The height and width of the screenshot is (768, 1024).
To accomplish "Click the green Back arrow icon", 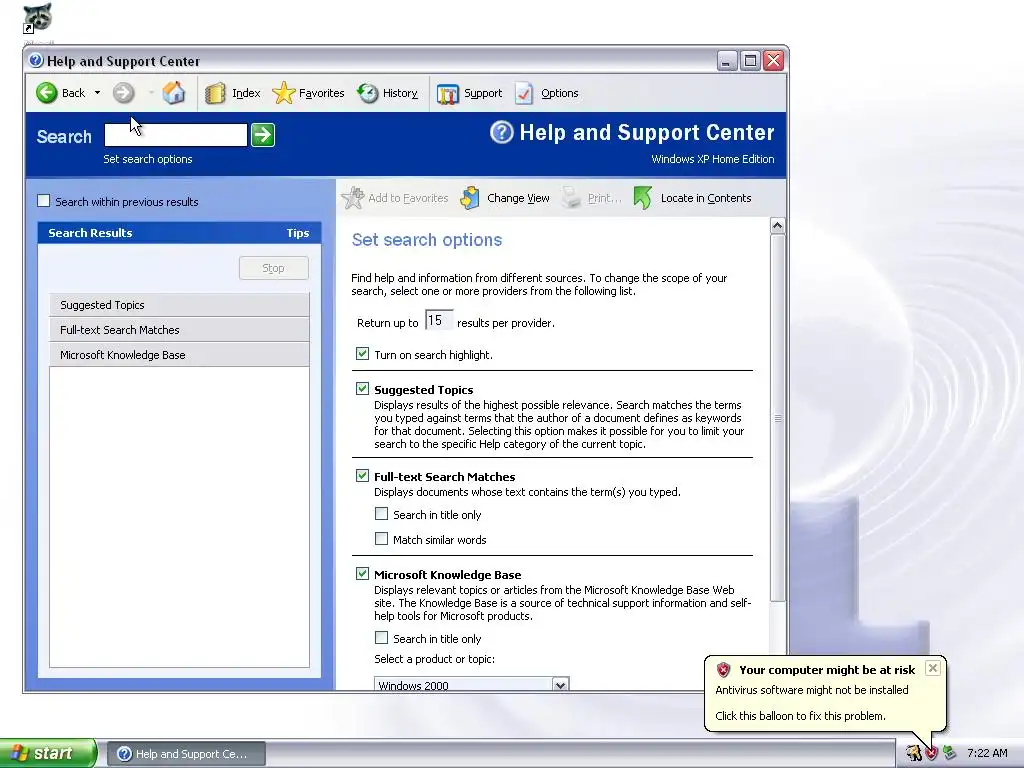I will click(46, 93).
